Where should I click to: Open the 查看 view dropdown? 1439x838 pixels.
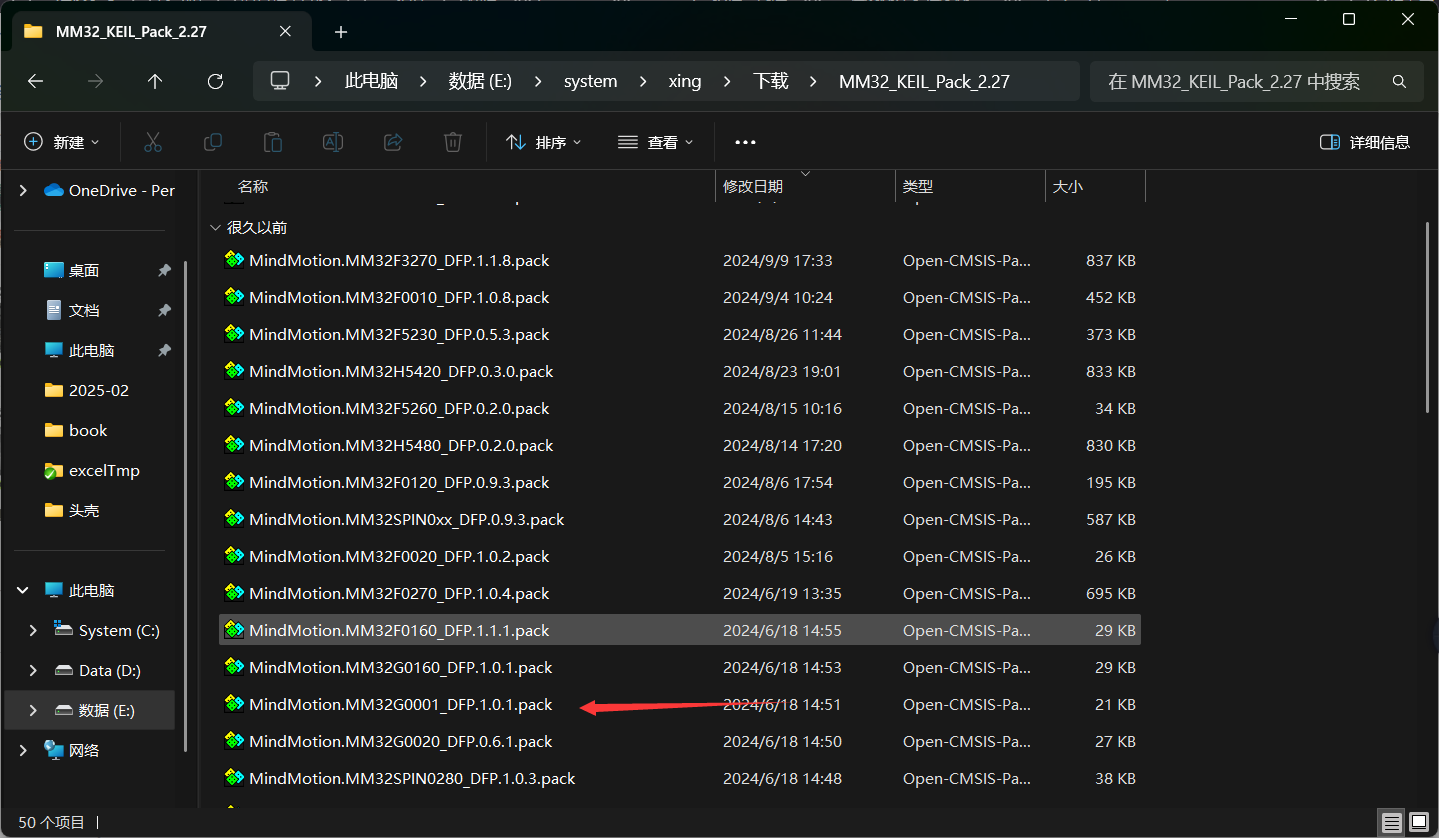656,142
